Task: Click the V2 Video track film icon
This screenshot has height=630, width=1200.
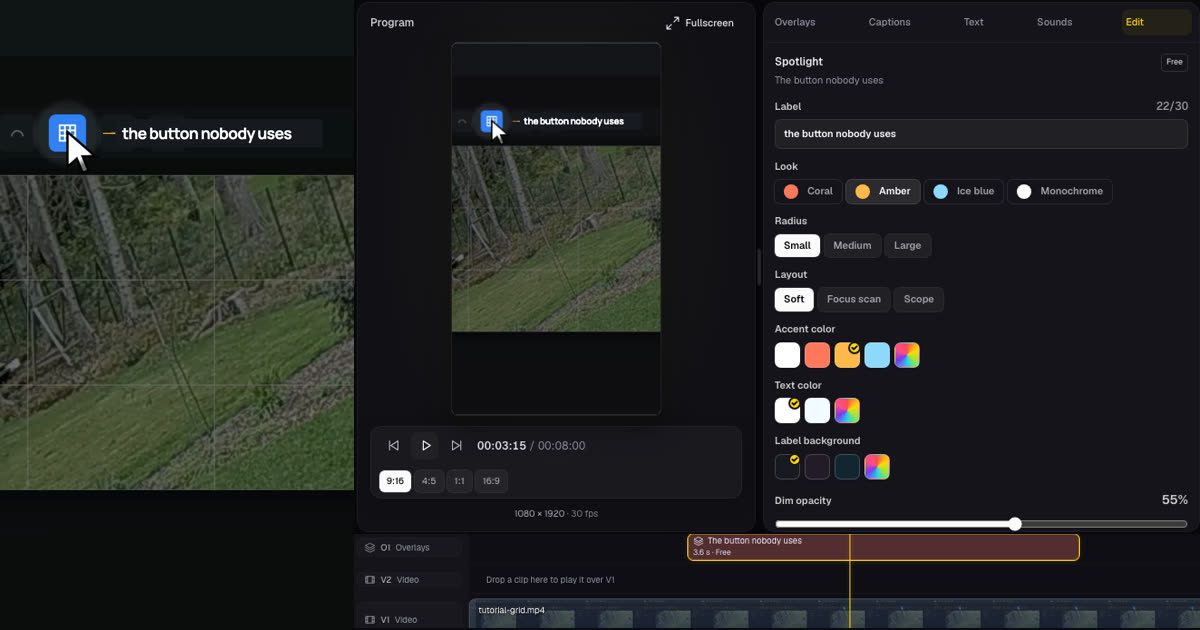Action: point(370,580)
